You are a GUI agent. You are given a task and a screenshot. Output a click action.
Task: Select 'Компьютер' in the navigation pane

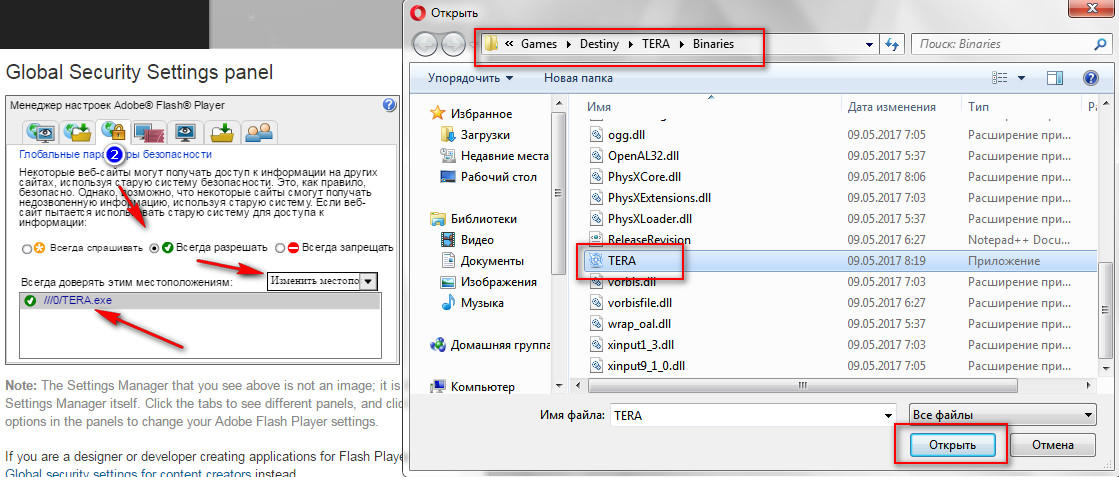[472, 387]
